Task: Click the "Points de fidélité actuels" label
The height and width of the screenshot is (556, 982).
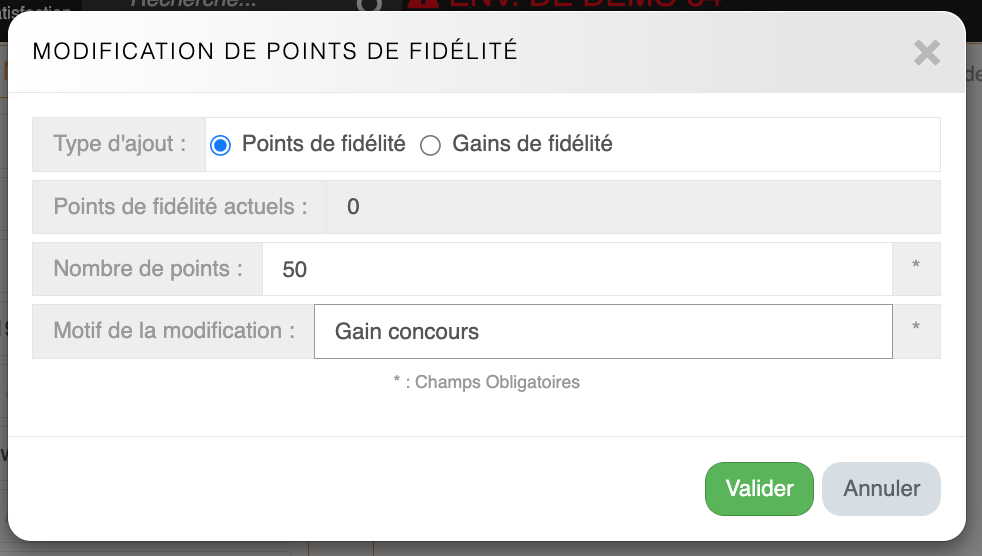Action: click(180, 207)
